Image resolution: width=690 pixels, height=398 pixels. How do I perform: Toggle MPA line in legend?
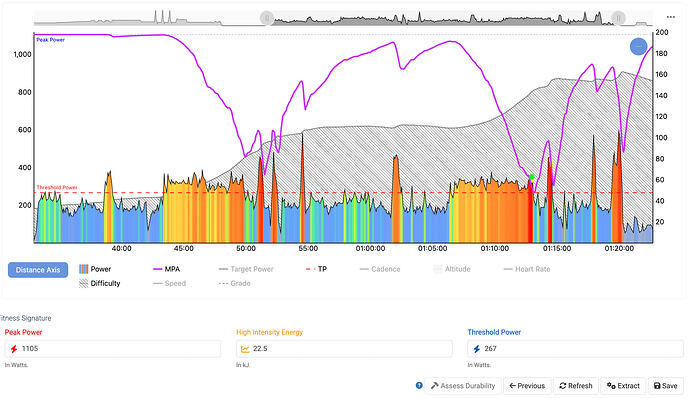click(166, 269)
